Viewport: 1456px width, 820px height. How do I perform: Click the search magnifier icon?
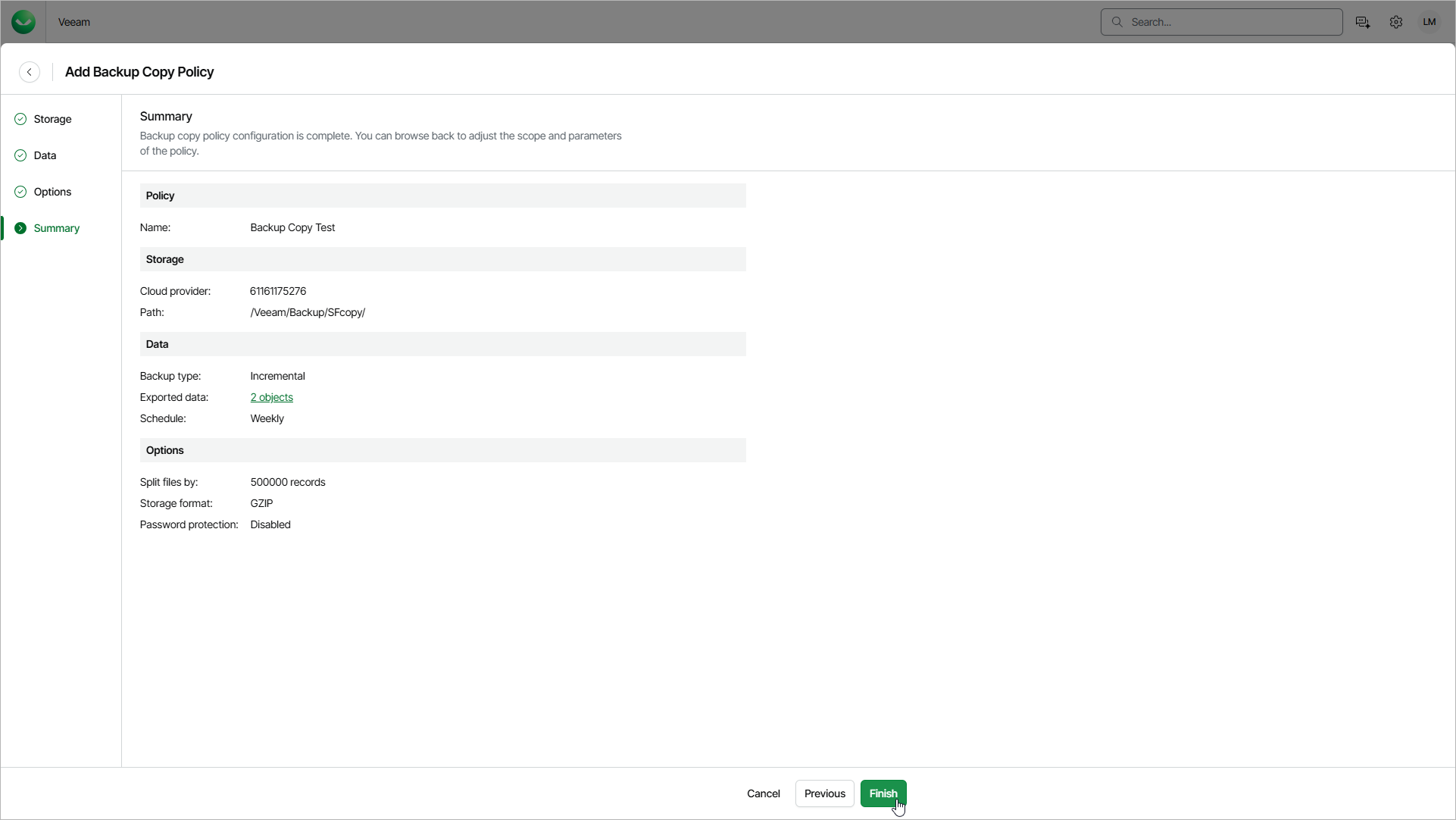pyautogui.click(x=1117, y=22)
